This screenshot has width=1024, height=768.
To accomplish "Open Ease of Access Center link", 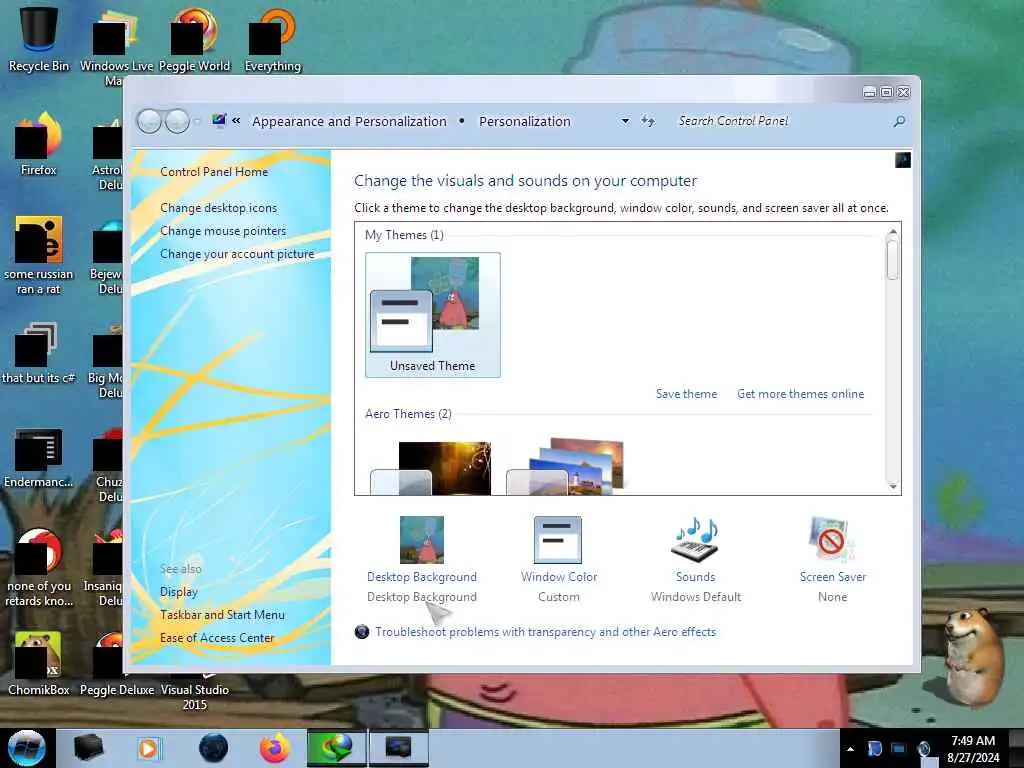I will [217, 638].
